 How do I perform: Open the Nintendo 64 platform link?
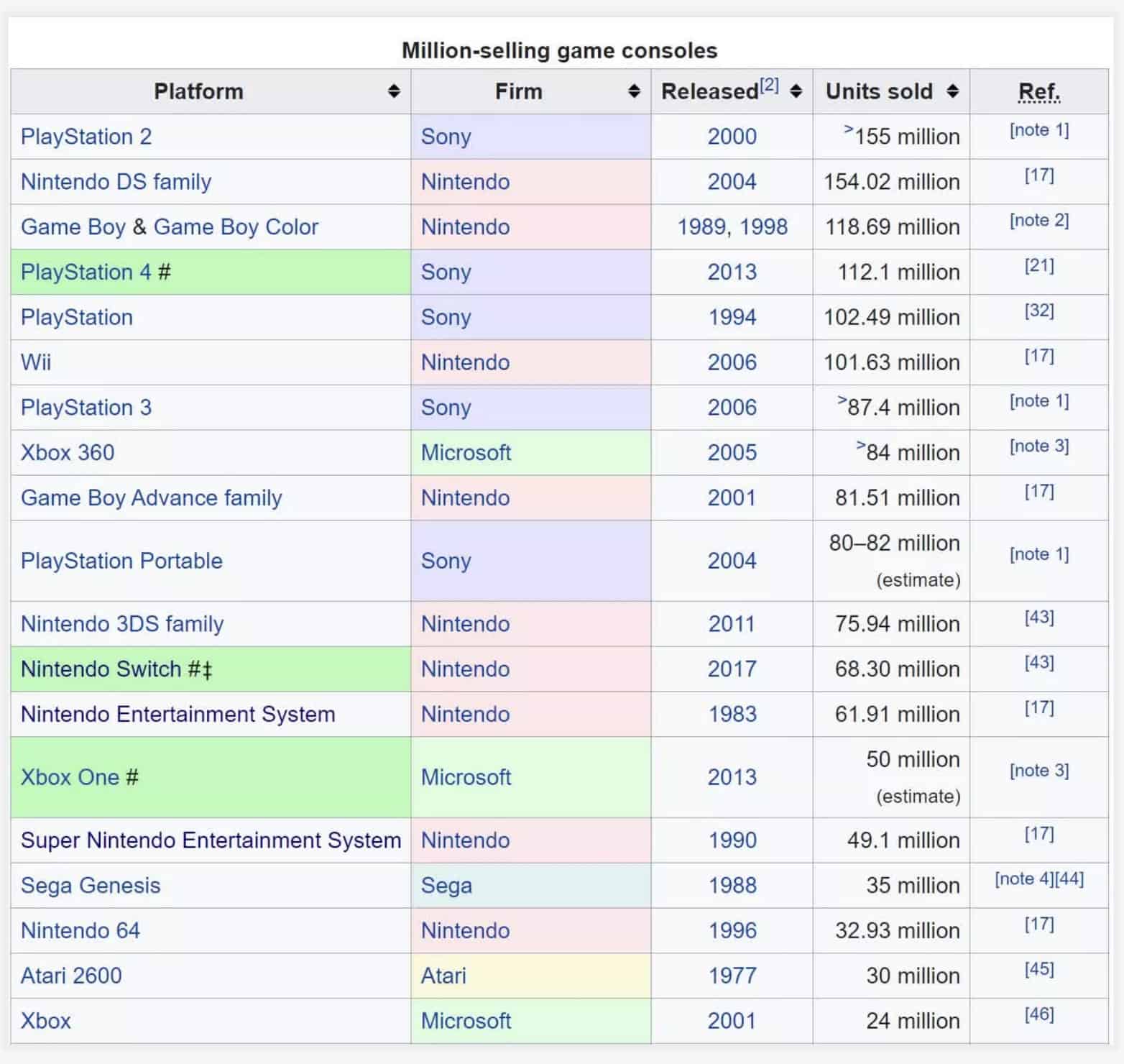(80, 931)
